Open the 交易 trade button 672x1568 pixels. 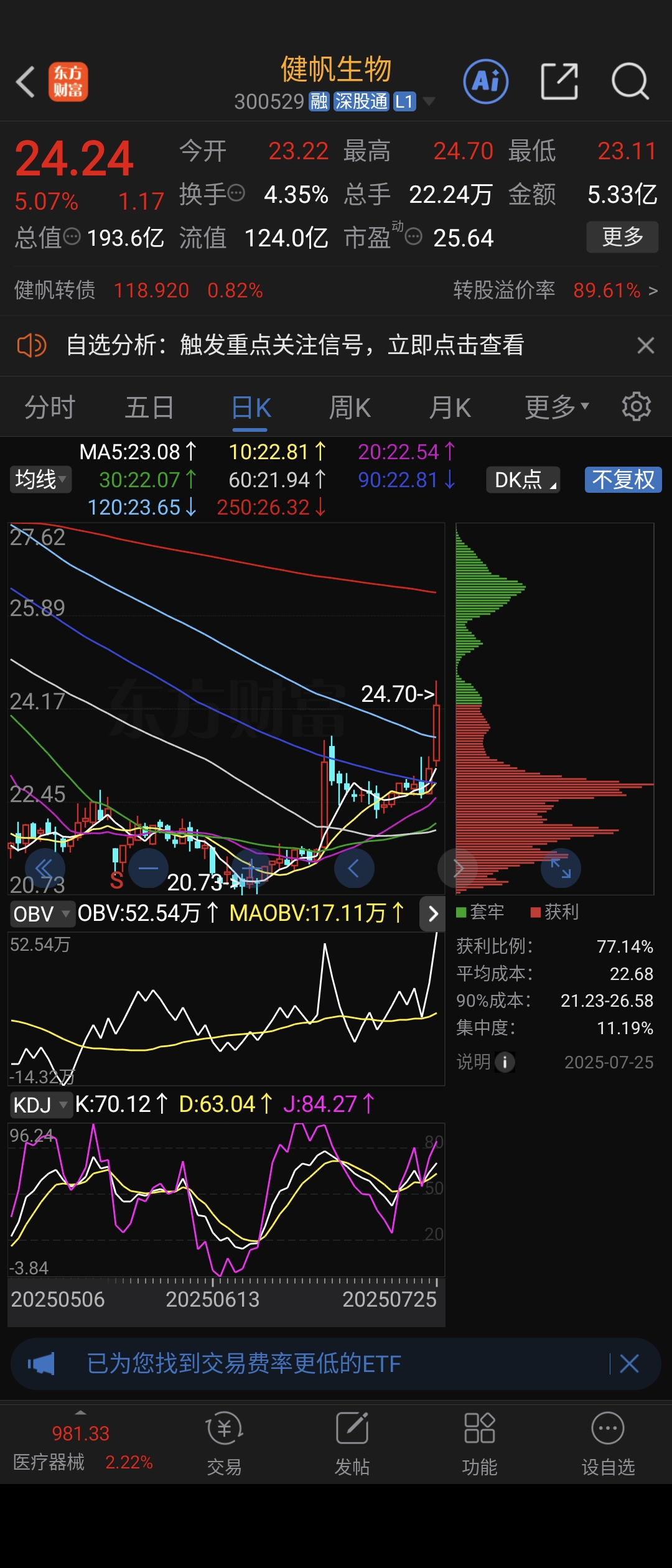pos(224,1445)
